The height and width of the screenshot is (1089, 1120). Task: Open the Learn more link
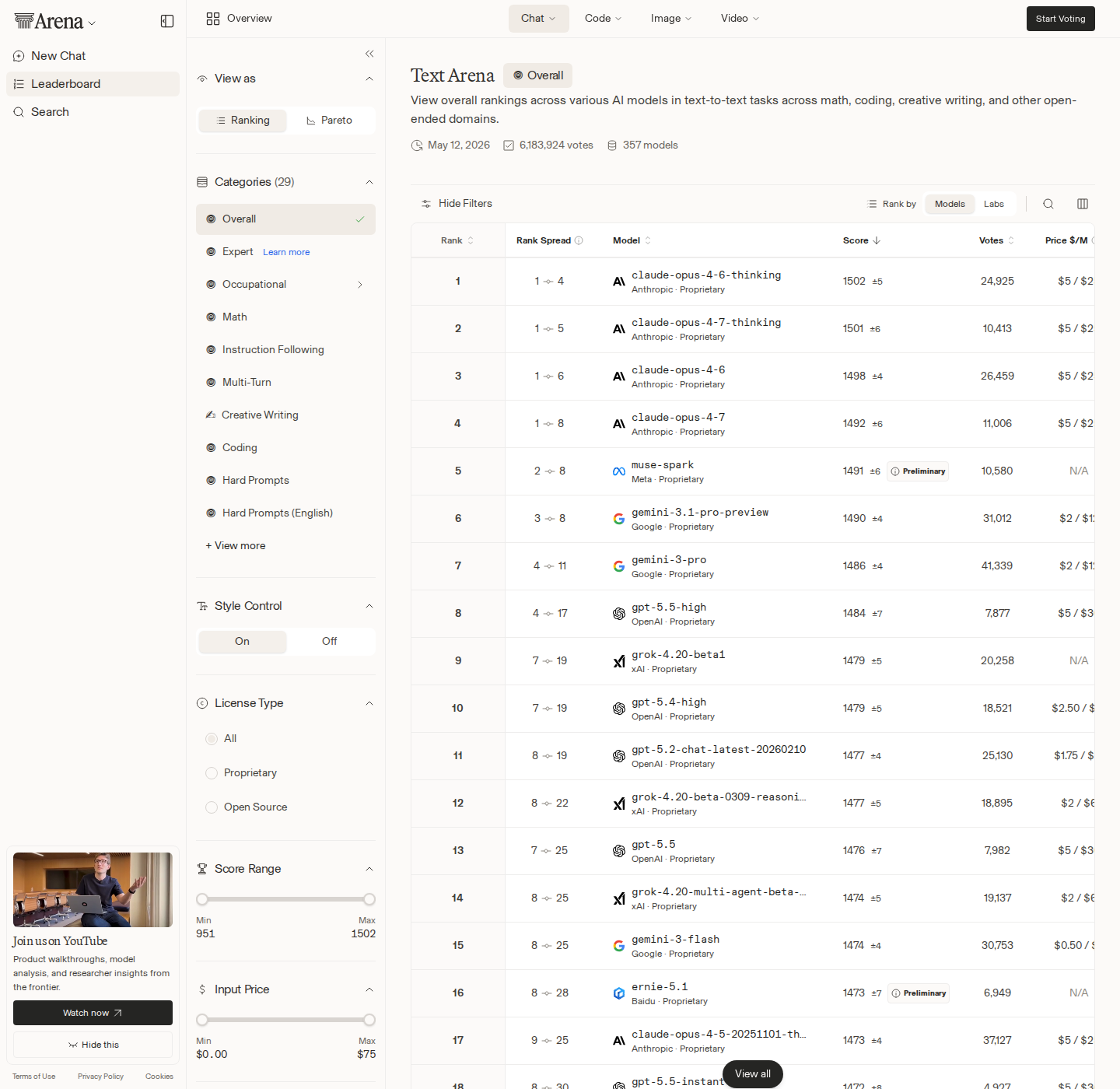click(x=286, y=252)
